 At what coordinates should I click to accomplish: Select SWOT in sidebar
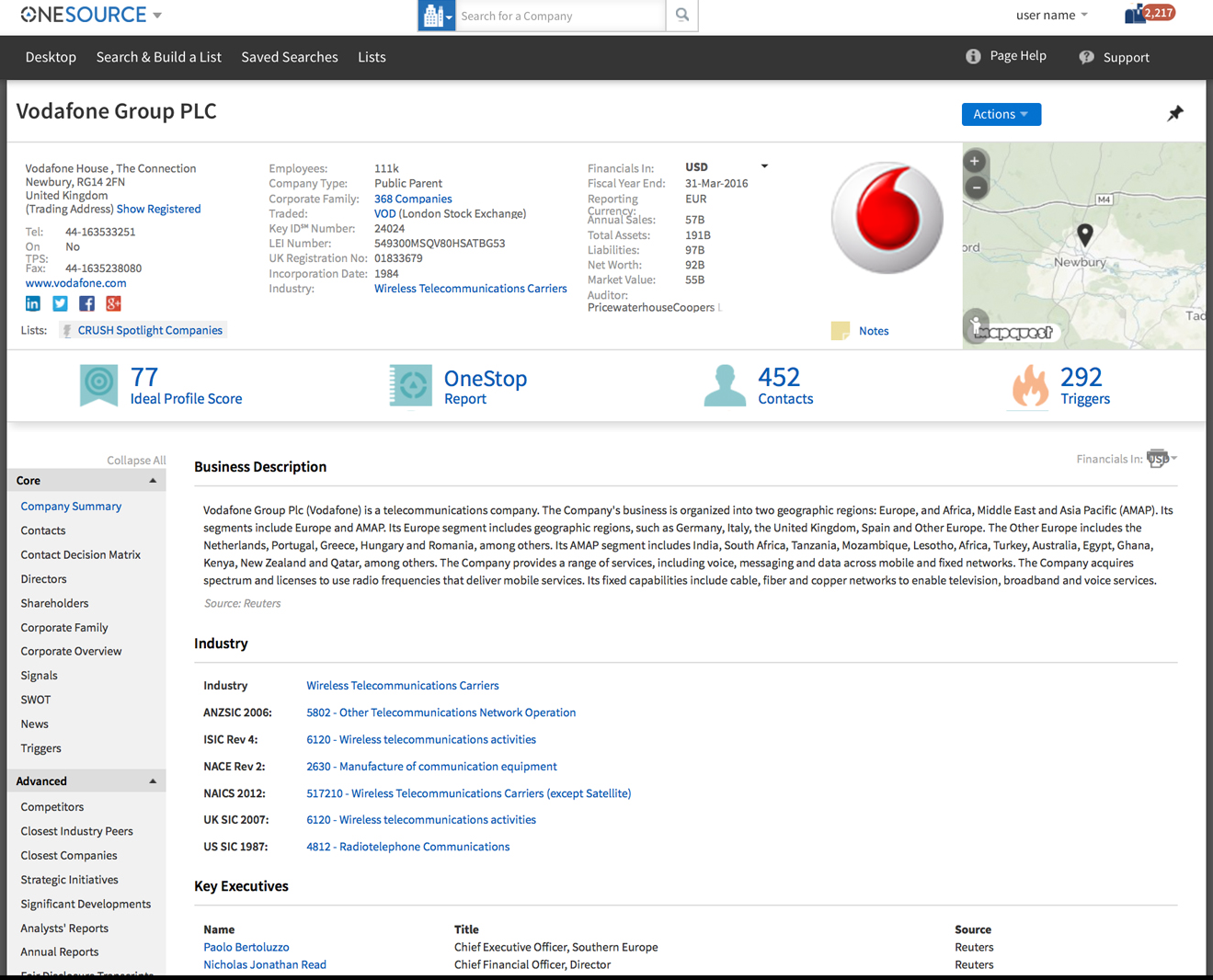pyautogui.click(x=36, y=701)
